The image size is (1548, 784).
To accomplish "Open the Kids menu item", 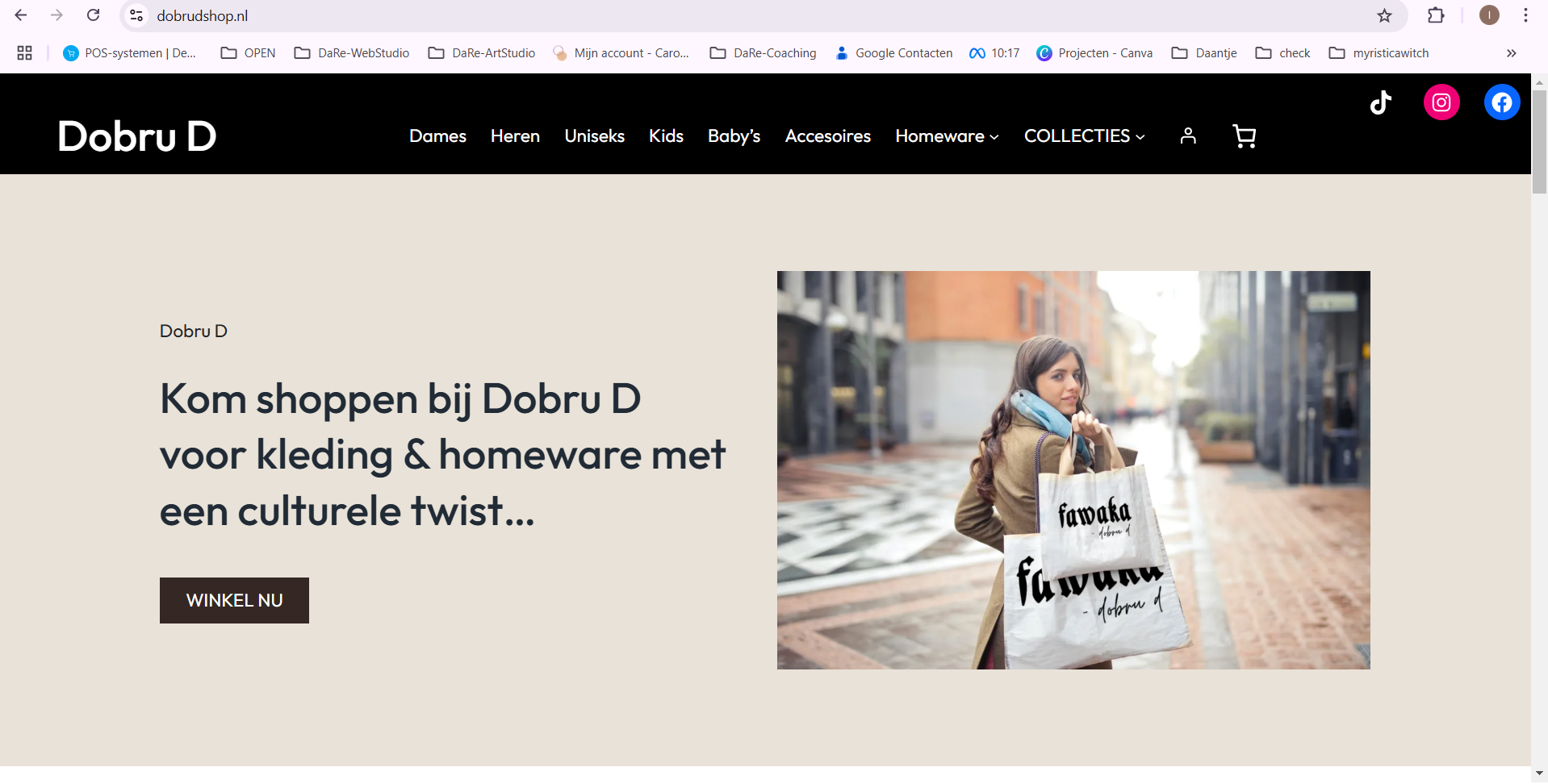I will tap(666, 136).
